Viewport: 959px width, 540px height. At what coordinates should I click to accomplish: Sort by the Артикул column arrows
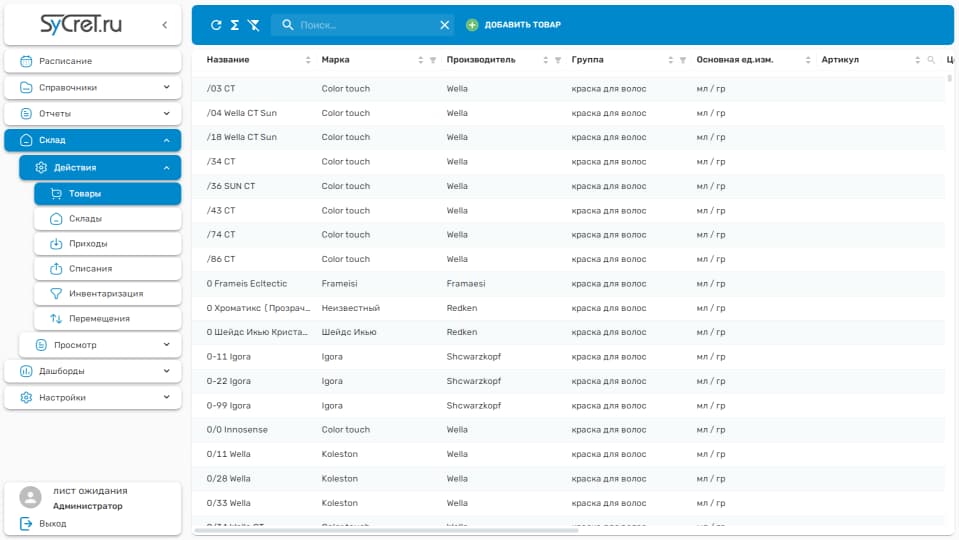pos(917,60)
